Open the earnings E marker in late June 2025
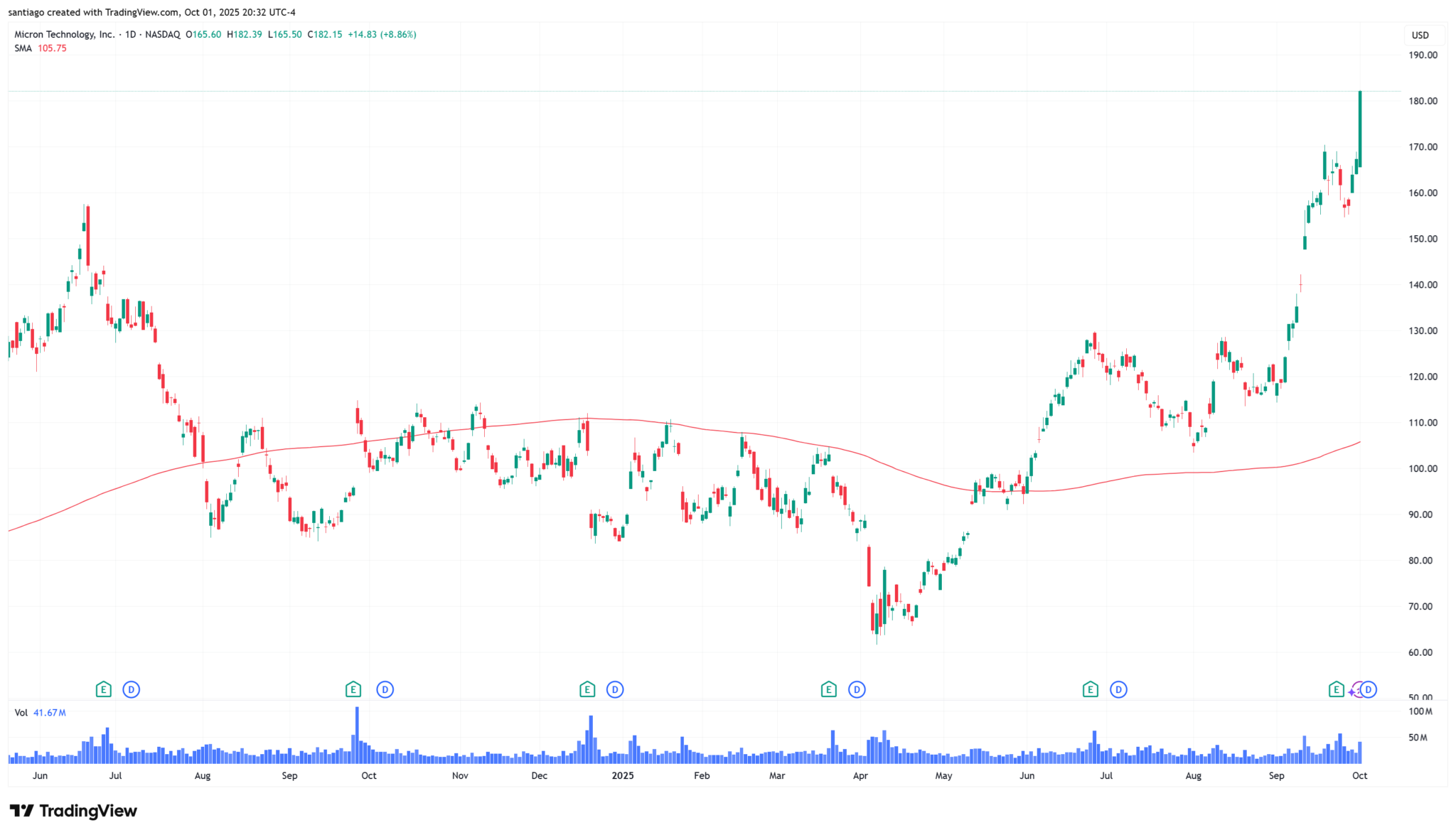 point(1090,689)
